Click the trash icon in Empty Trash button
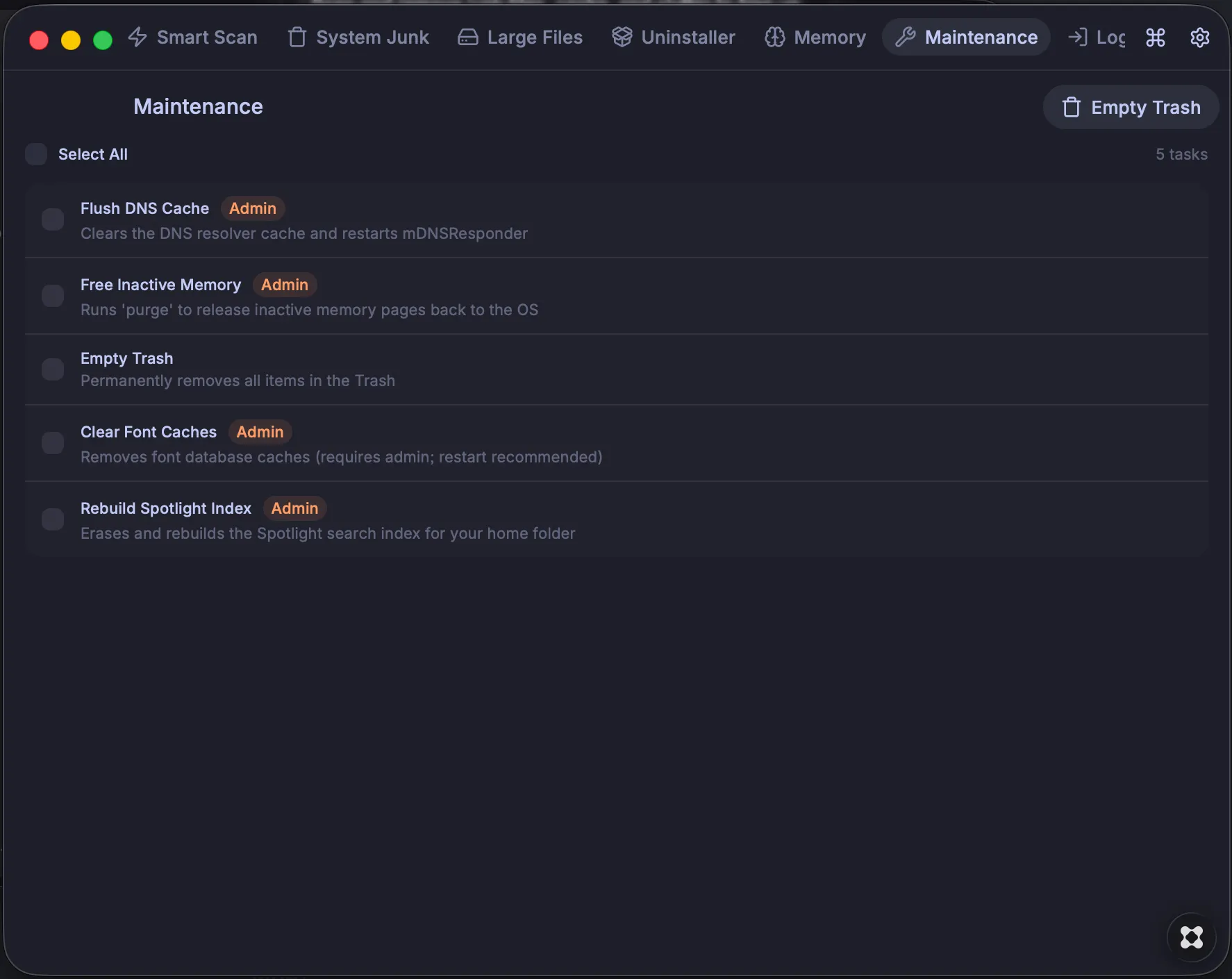This screenshot has width=1232, height=979. click(x=1071, y=107)
